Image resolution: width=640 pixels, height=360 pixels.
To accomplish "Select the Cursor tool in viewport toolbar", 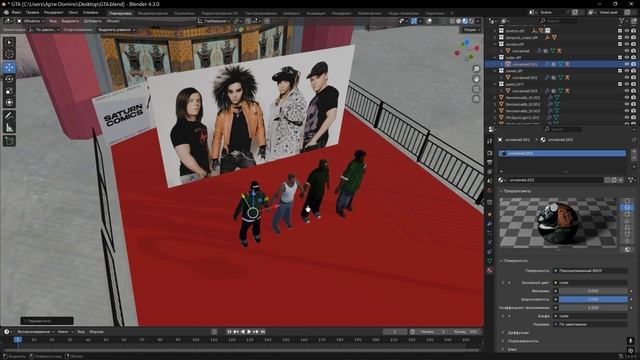I will (x=9, y=54).
